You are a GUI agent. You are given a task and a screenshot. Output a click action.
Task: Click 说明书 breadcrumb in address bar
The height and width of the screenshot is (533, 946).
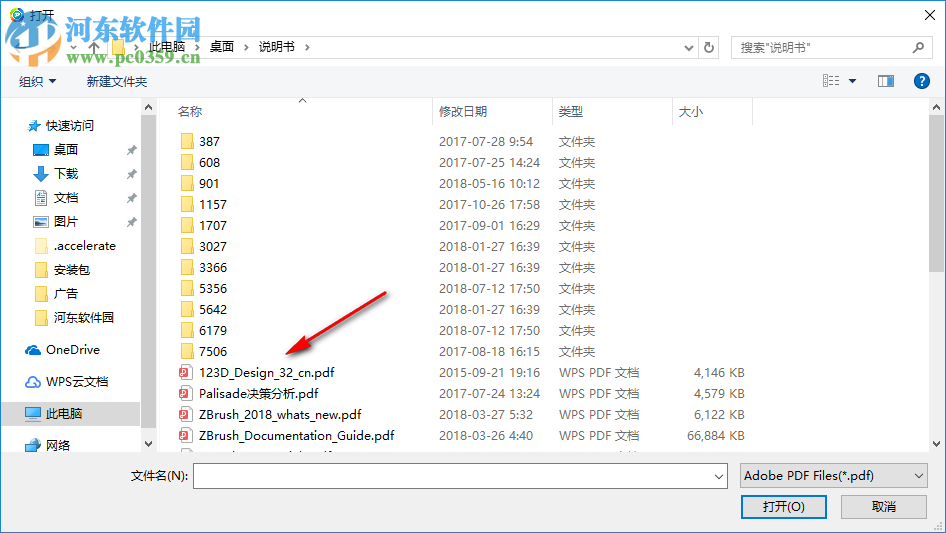[x=276, y=47]
